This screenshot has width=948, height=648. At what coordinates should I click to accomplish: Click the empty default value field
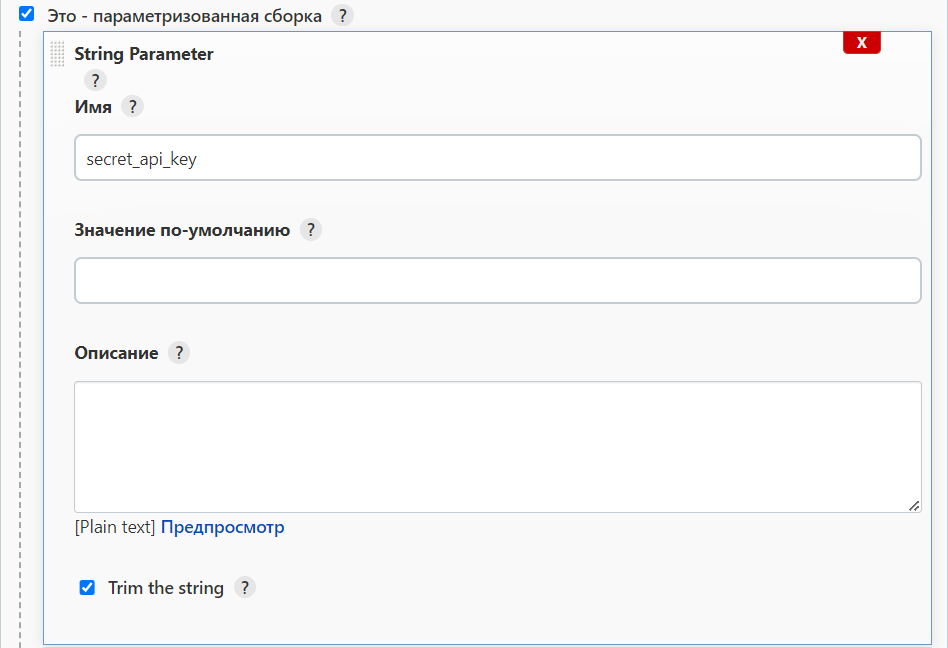pyautogui.click(x=497, y=280)
